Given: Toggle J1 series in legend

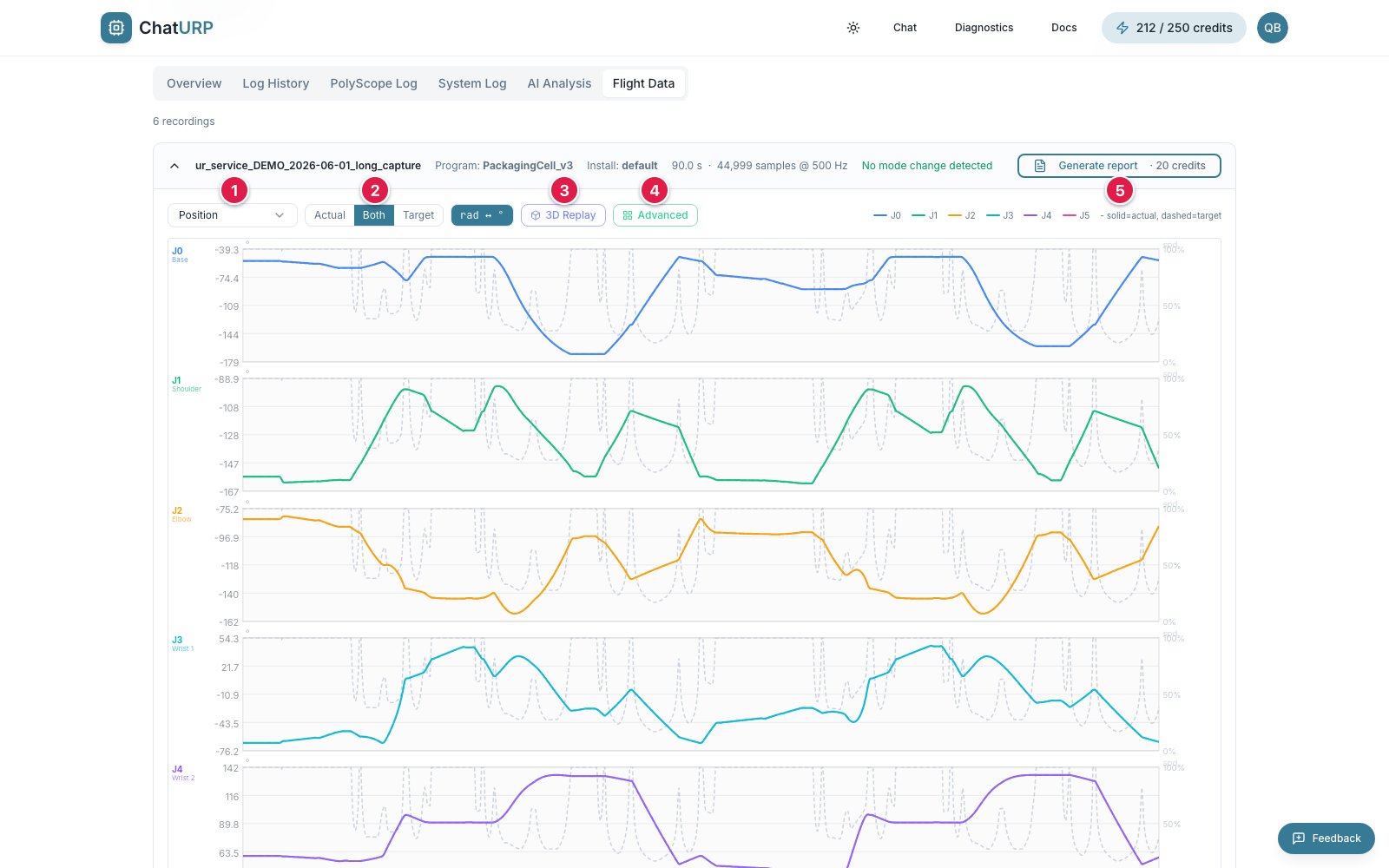Looking at the screenshot, I should coord(925,215).
